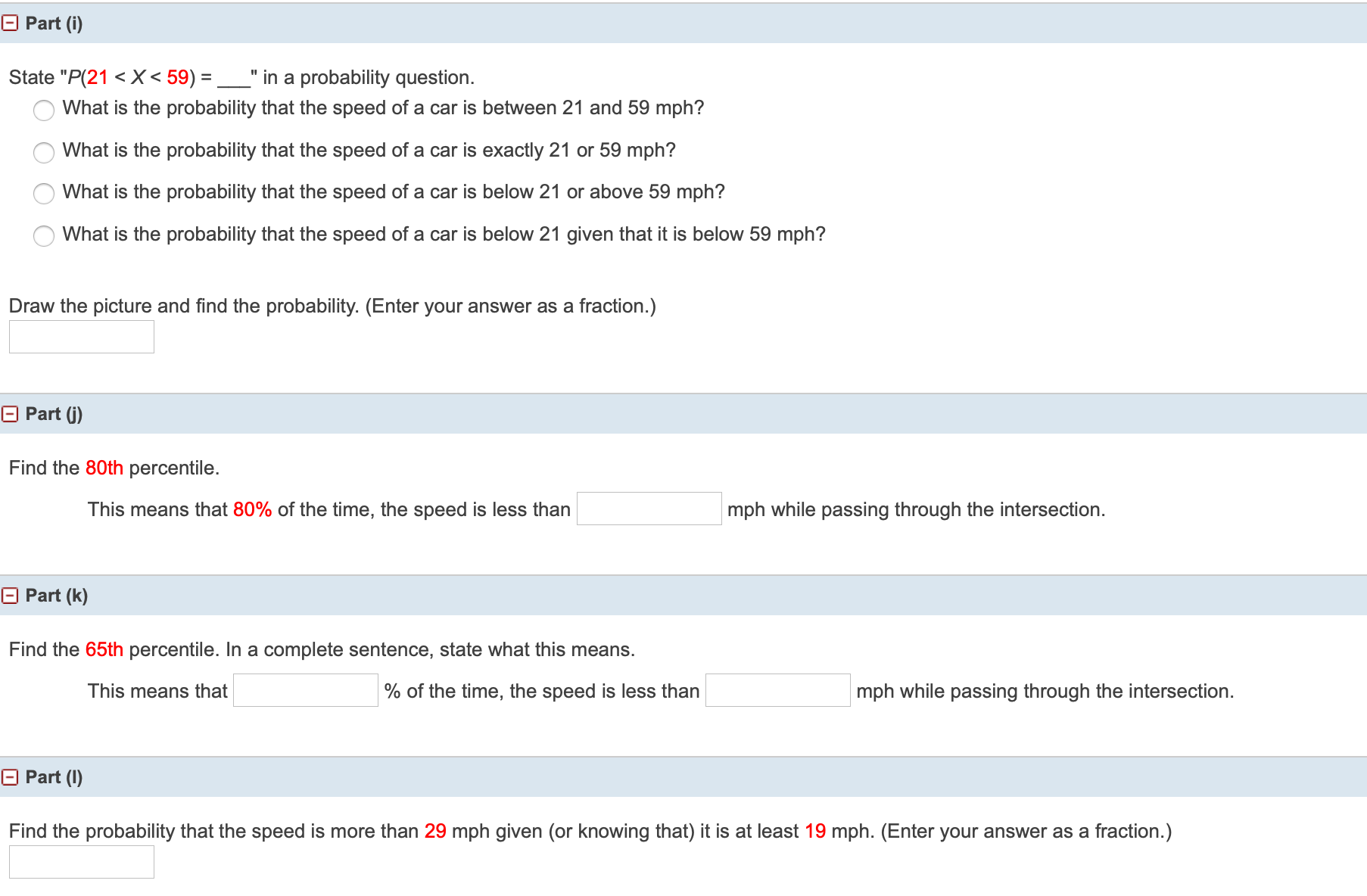Select option about below 21 given below 59
Viewport: 1367px width, 896px height.
coord(44,236)
